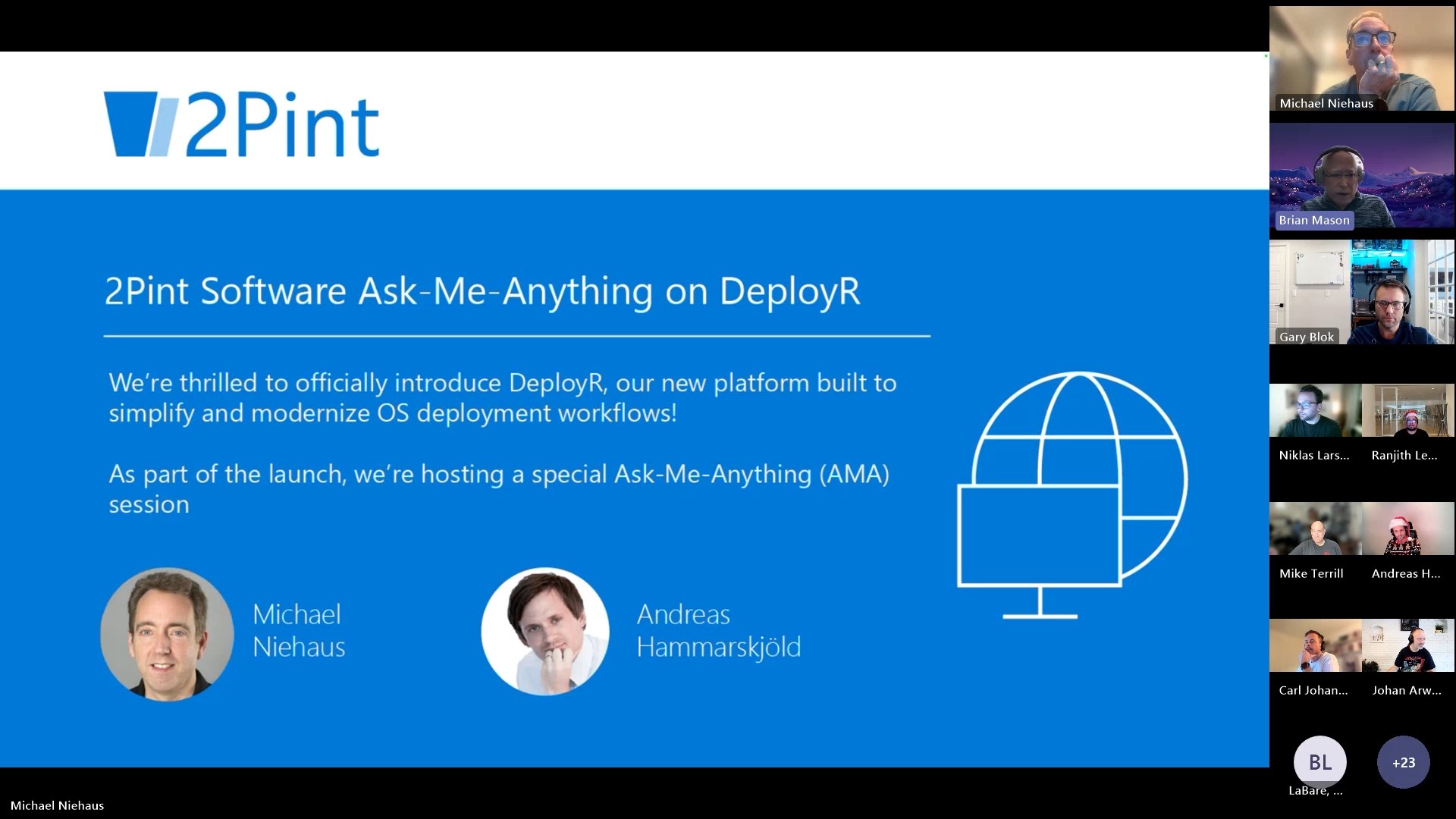Click "+23" to view more participants
Viewport: 1456px width, 819px height.
tap(1404, 763)
